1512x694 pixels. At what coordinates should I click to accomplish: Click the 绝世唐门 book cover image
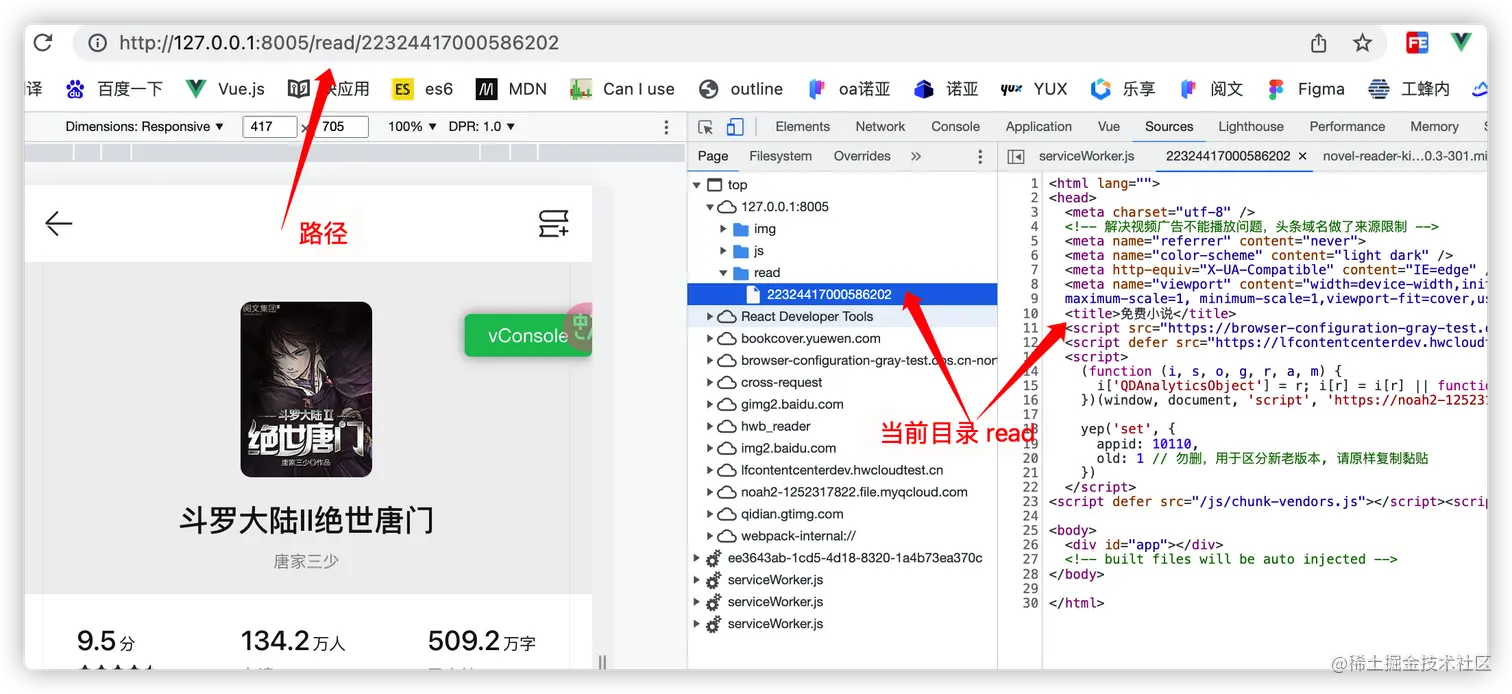click(306, 389)
